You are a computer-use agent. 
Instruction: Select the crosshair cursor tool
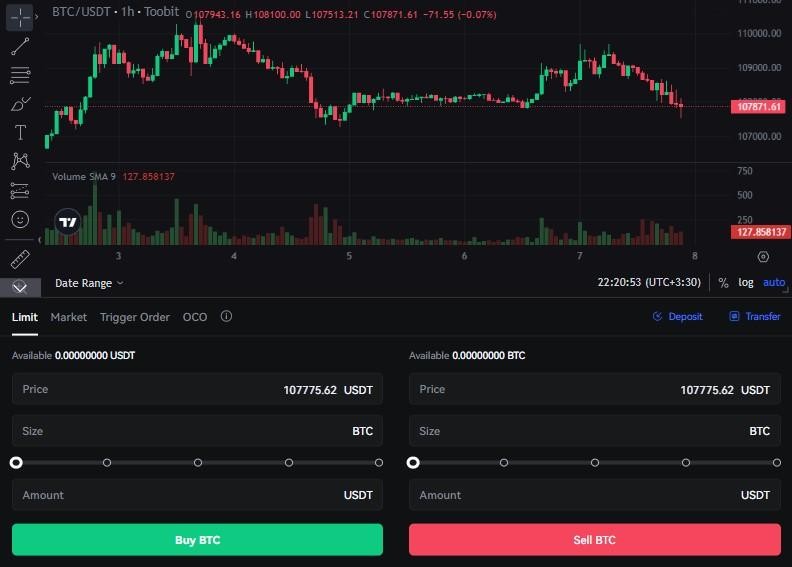tap(20, 17)
